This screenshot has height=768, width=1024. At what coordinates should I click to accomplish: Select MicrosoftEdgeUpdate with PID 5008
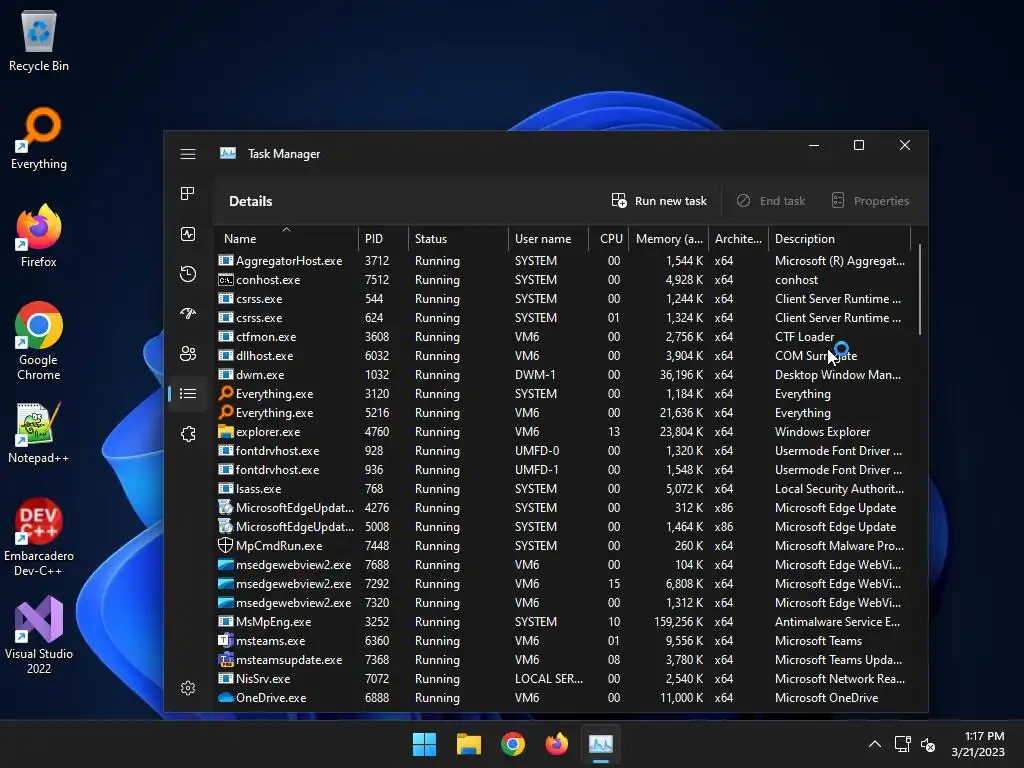pyautogui.click(x=564, y=526)
